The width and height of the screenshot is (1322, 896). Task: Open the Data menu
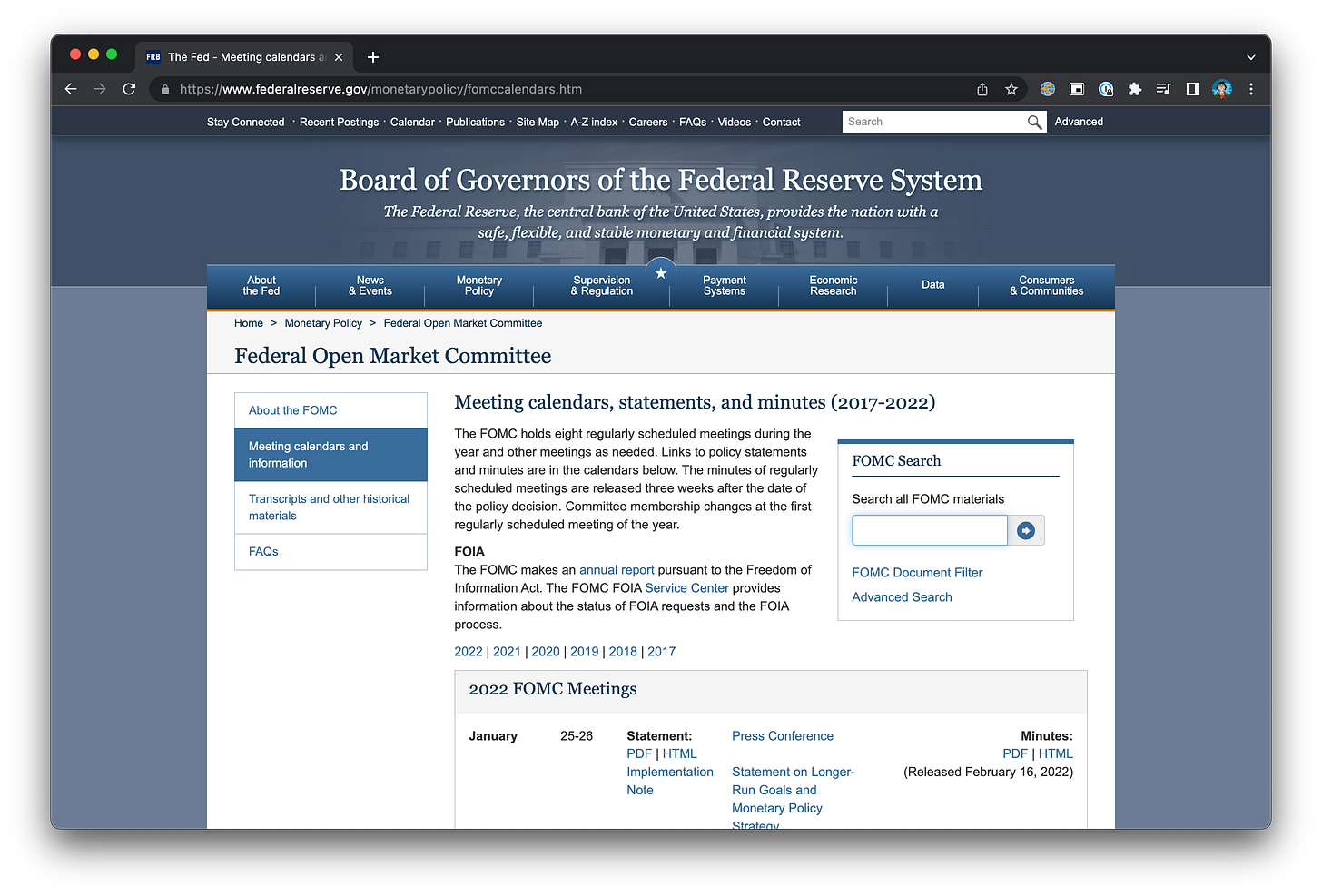[x=933, y=285]
